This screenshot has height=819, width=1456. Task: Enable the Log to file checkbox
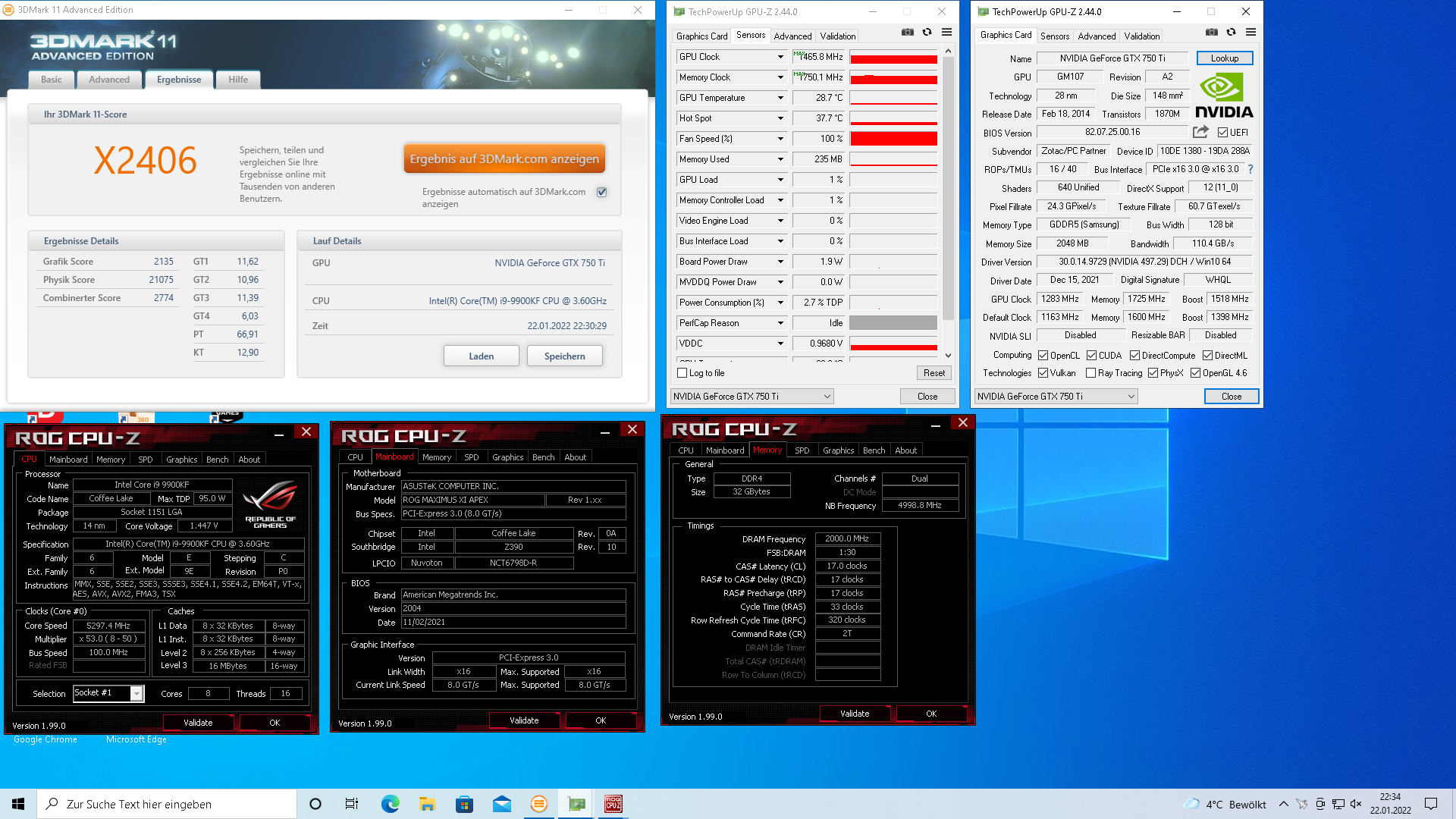coord(682,373)
